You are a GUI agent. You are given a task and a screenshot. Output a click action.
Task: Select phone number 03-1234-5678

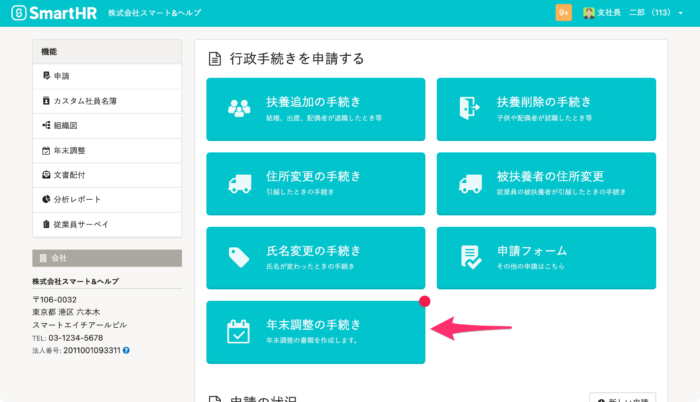[x=76, y=338]
